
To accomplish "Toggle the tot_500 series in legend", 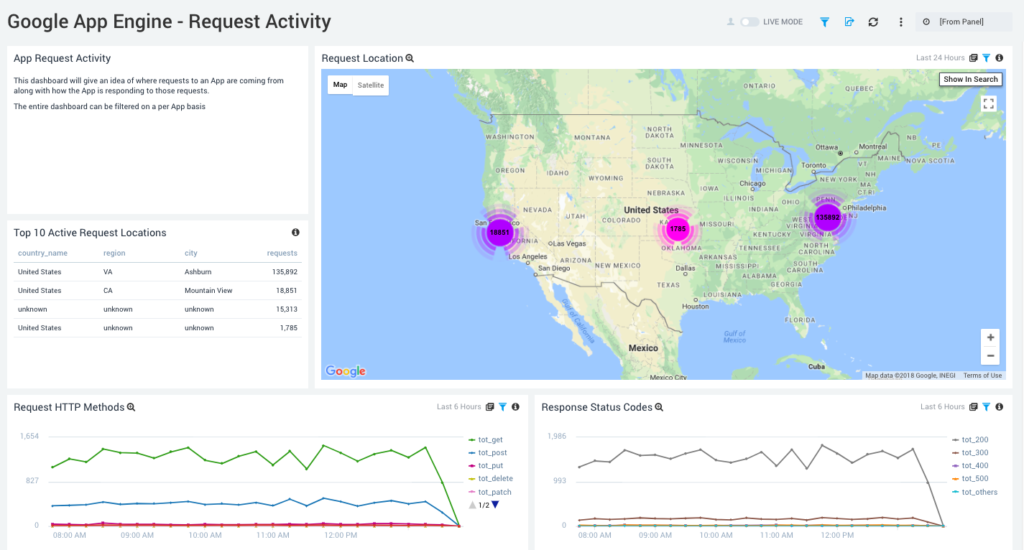I will pyautogui.click(x=970, y=479).
